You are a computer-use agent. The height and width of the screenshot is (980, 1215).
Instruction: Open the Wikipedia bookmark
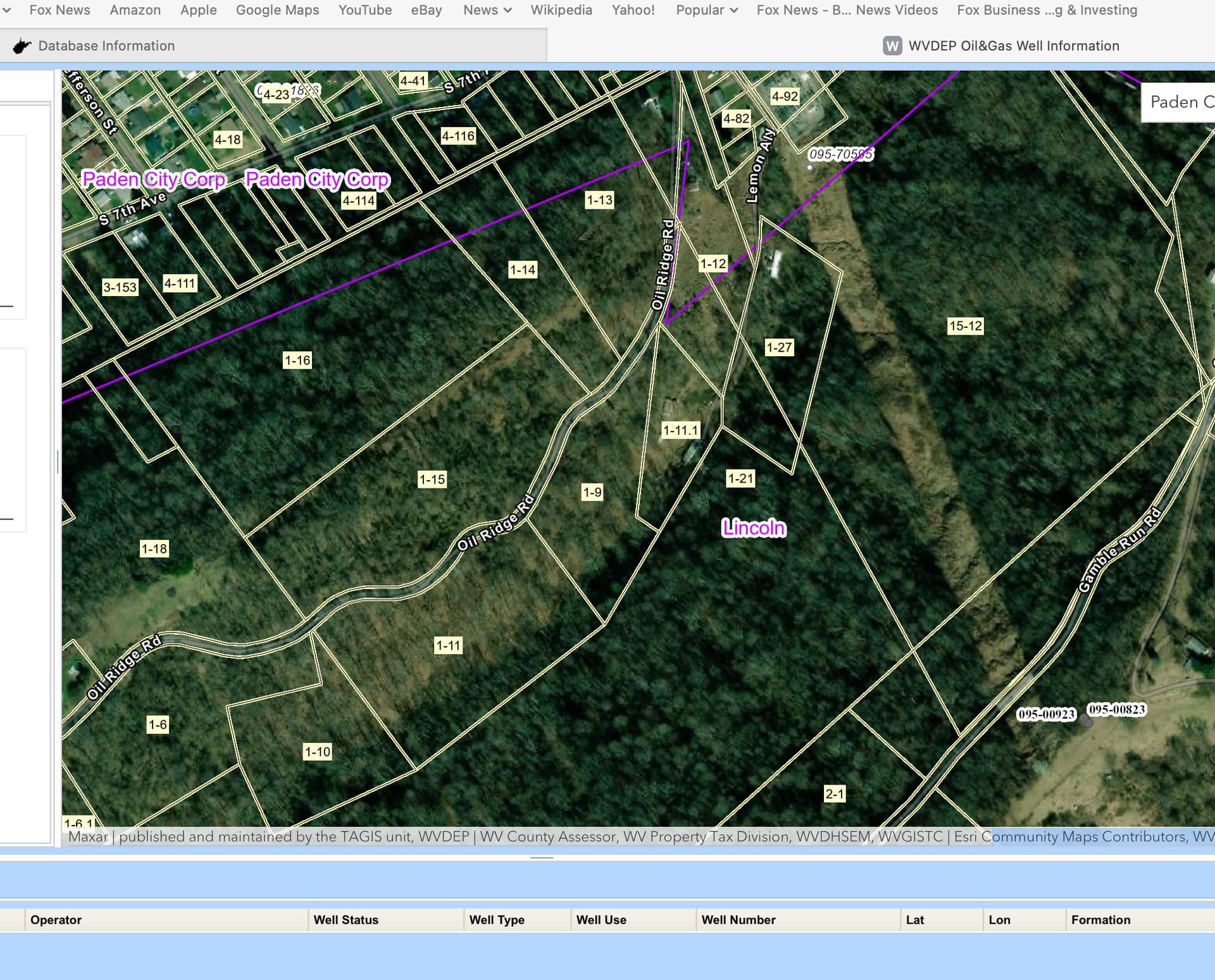click(561, 10)
